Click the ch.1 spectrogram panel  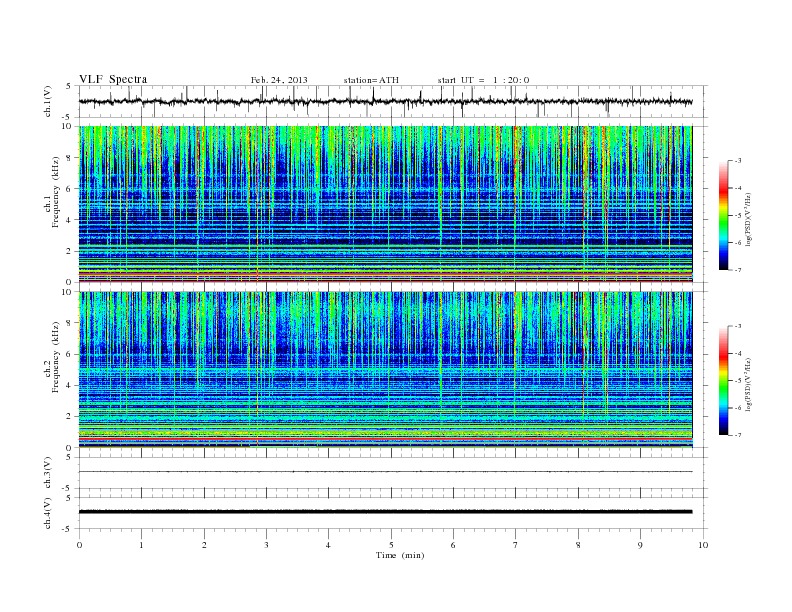(x=385, y=203)
